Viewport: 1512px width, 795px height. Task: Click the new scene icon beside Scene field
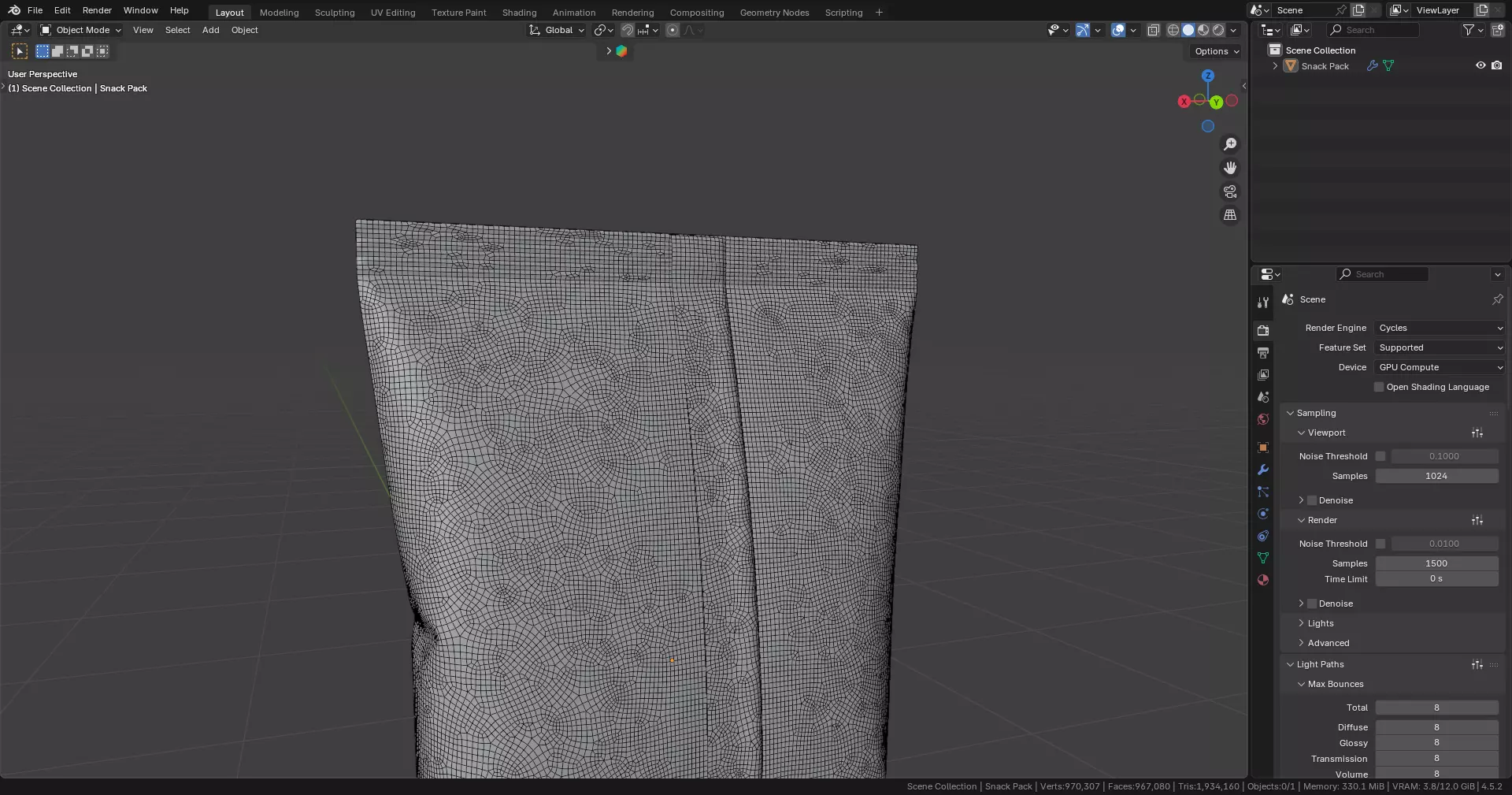pos(1358,10)
